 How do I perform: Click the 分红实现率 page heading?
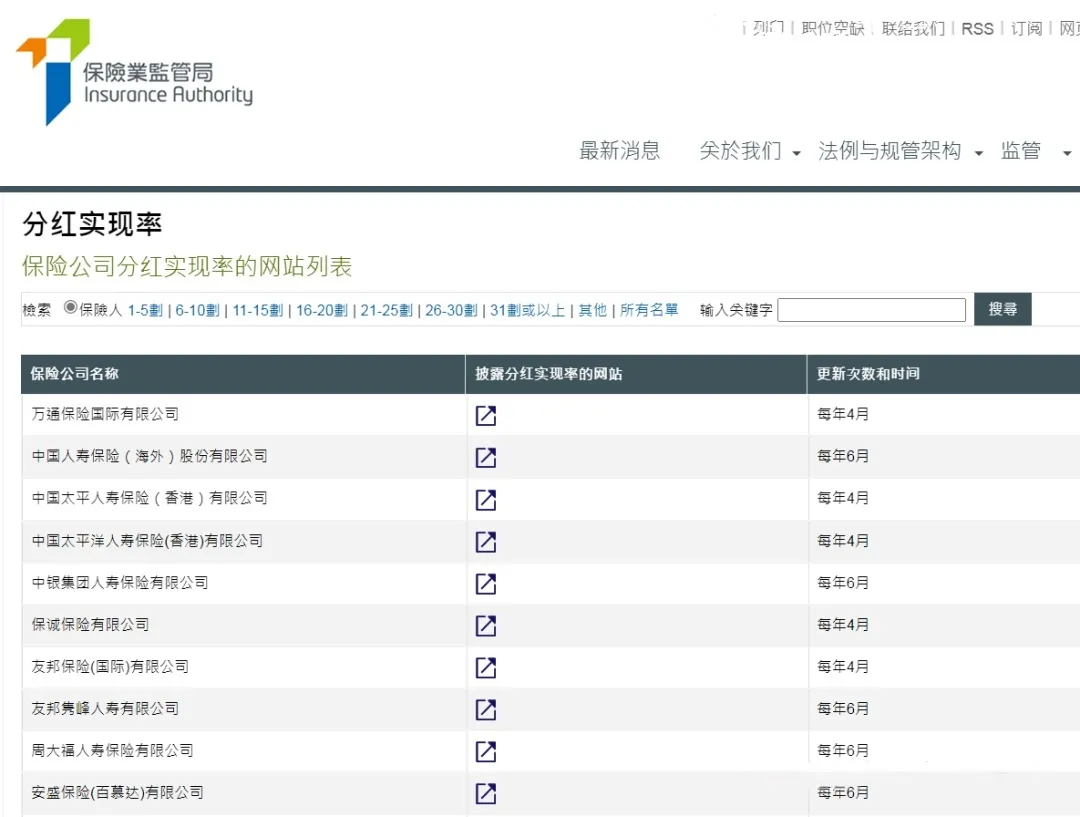click(x=92, y=225)
